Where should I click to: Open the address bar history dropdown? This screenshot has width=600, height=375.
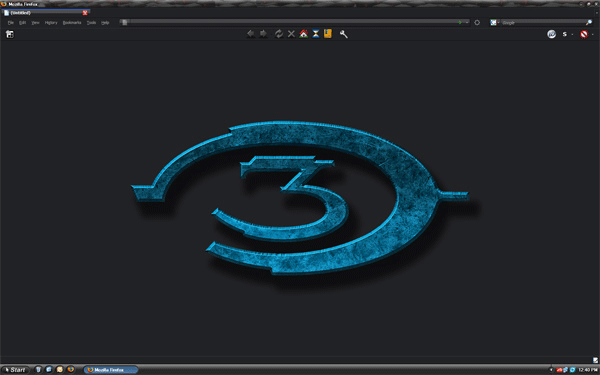click(x=467, y=23)
